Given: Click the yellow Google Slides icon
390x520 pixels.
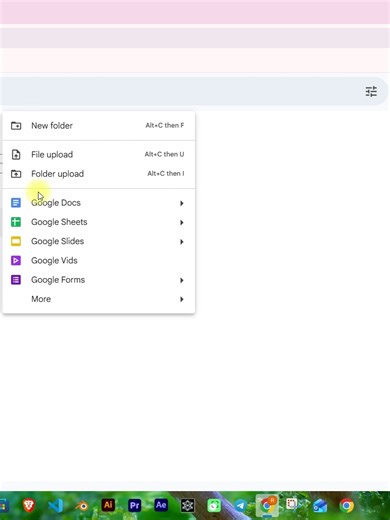Looking at the screenshot, I should click(16, 241).
